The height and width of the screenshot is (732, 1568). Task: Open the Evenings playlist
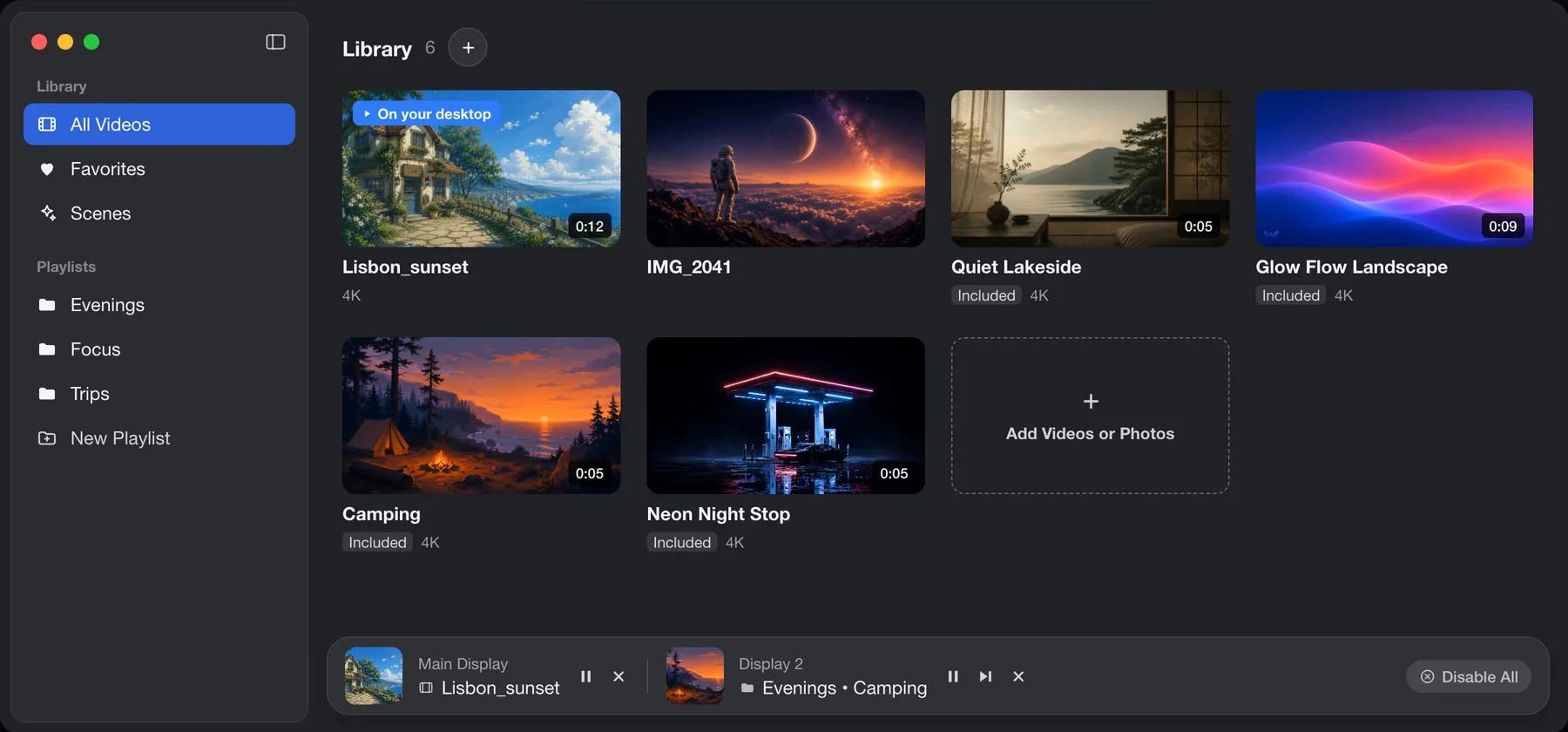pos(159,305)
